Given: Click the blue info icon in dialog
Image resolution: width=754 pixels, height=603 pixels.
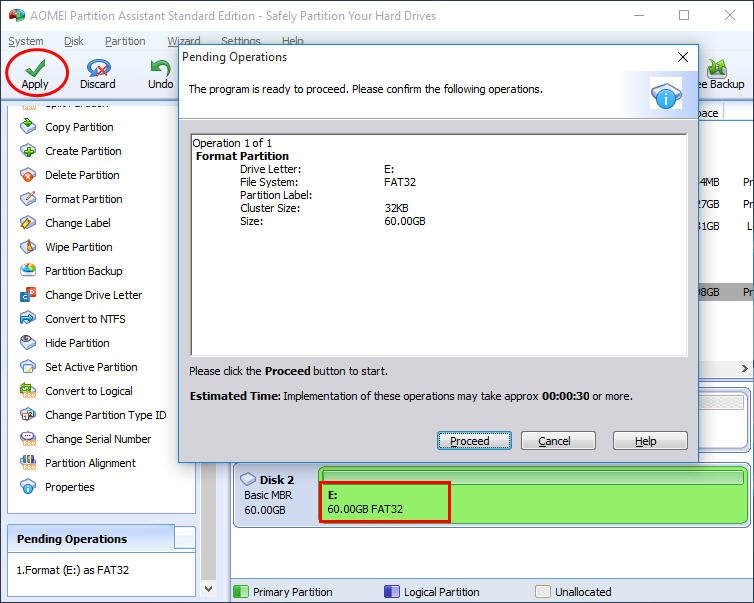Looking at the screenshot, I should 666,94.
